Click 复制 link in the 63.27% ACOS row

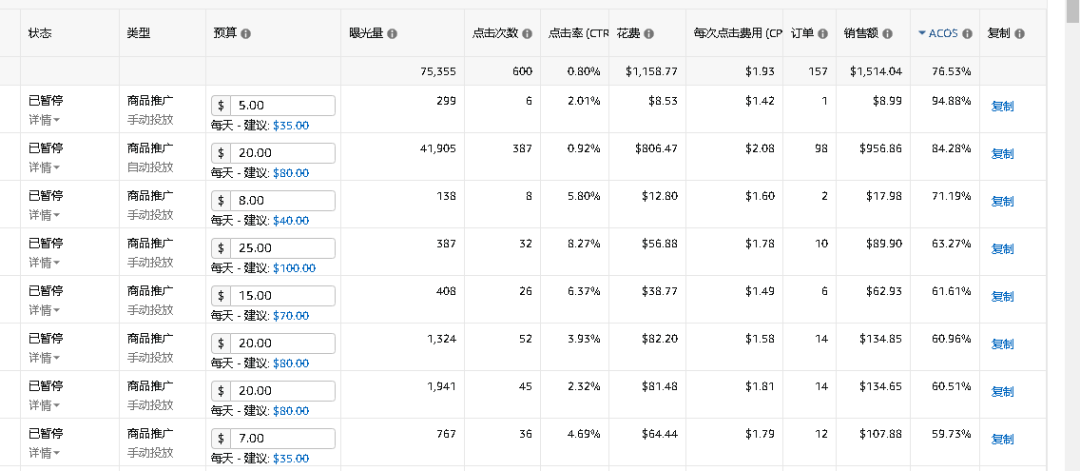(x=1002, y=249)
